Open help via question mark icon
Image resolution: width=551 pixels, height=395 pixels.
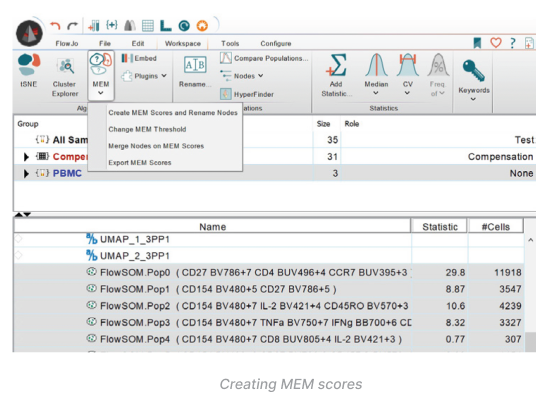coord(513,43)
